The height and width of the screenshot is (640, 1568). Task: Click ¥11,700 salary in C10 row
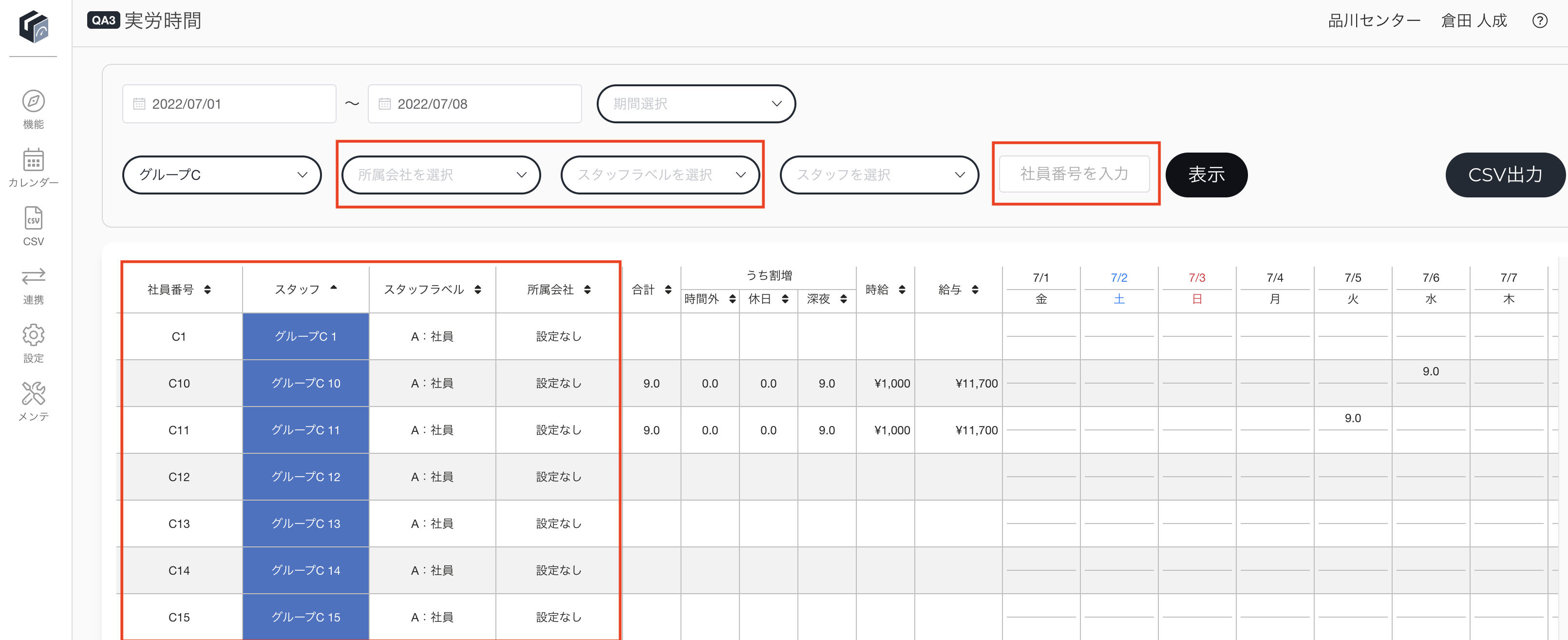[976, 384]
